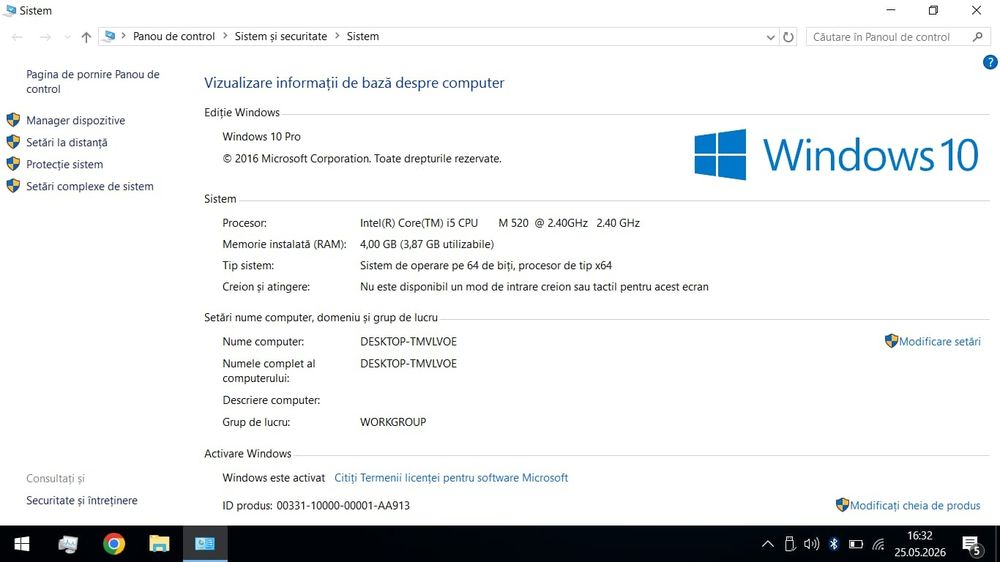Click the processor value Intel(R) Core(TM) i5
1000x562 pixels.
(x=500, y=223)
